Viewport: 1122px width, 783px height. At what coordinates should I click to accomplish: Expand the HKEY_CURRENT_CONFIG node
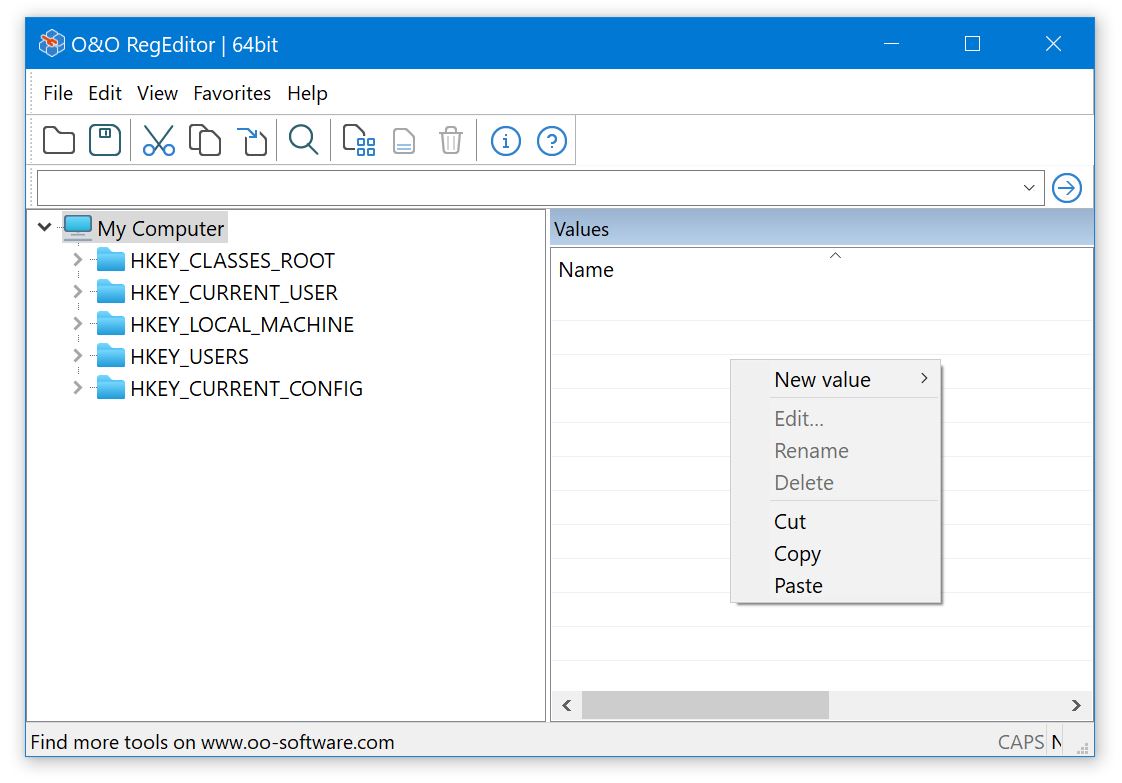[77, 387]
